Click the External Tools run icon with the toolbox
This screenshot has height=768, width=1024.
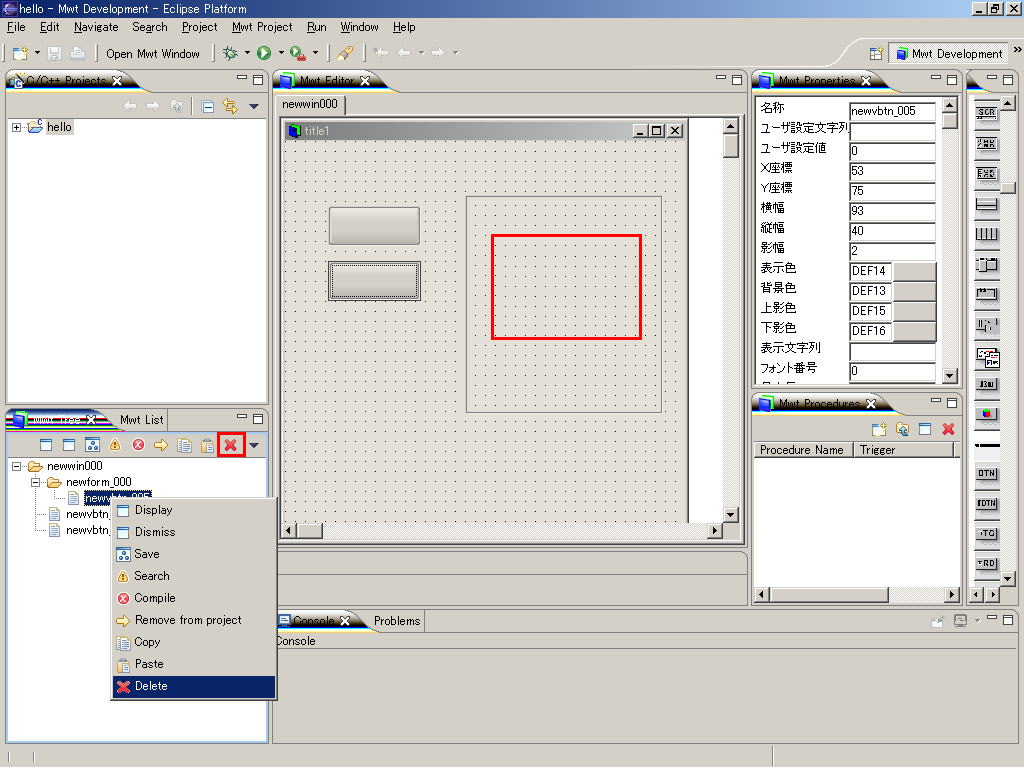click(x=298, y=53)
